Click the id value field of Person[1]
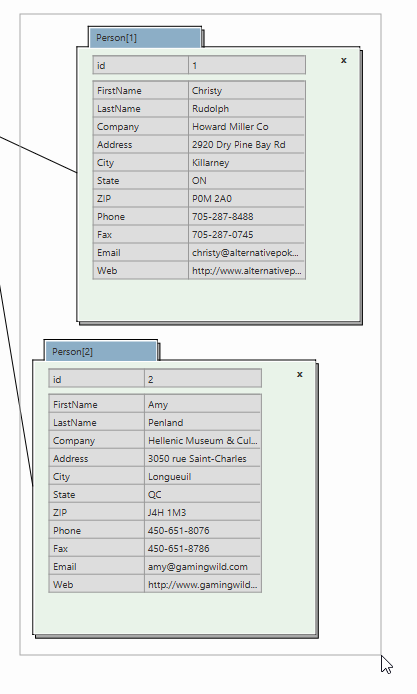The image size is (417, 694). pyautogui.click(x=247, y=66)
